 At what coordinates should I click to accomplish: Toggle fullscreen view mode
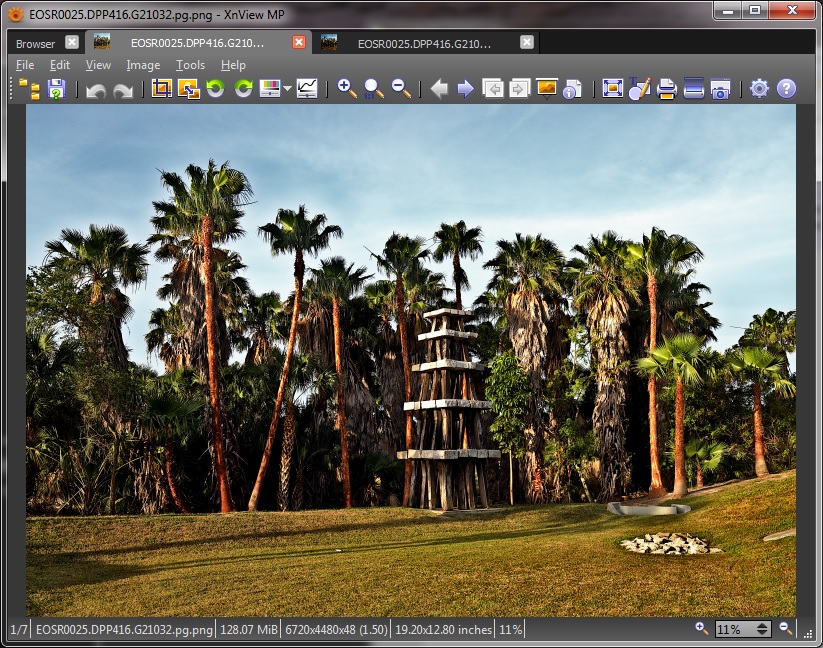pos(613,89)
